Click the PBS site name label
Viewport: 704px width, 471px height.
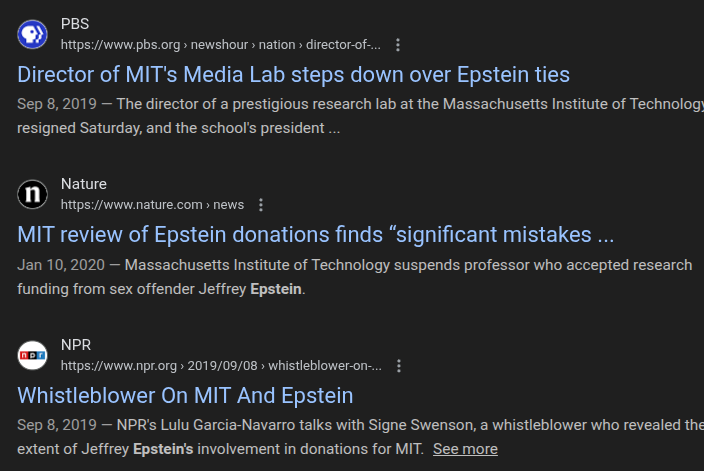click(x=75, y=23)
